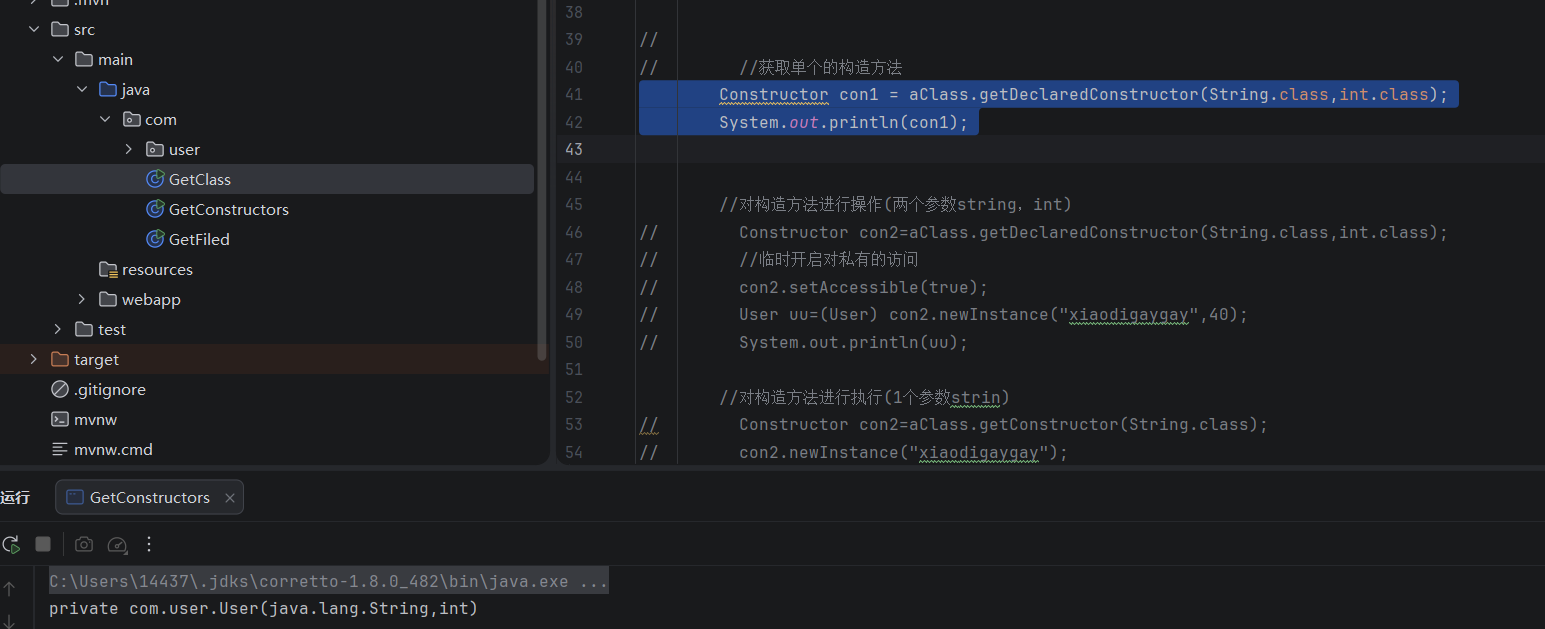Expand the test folder

tap(58, 330)
